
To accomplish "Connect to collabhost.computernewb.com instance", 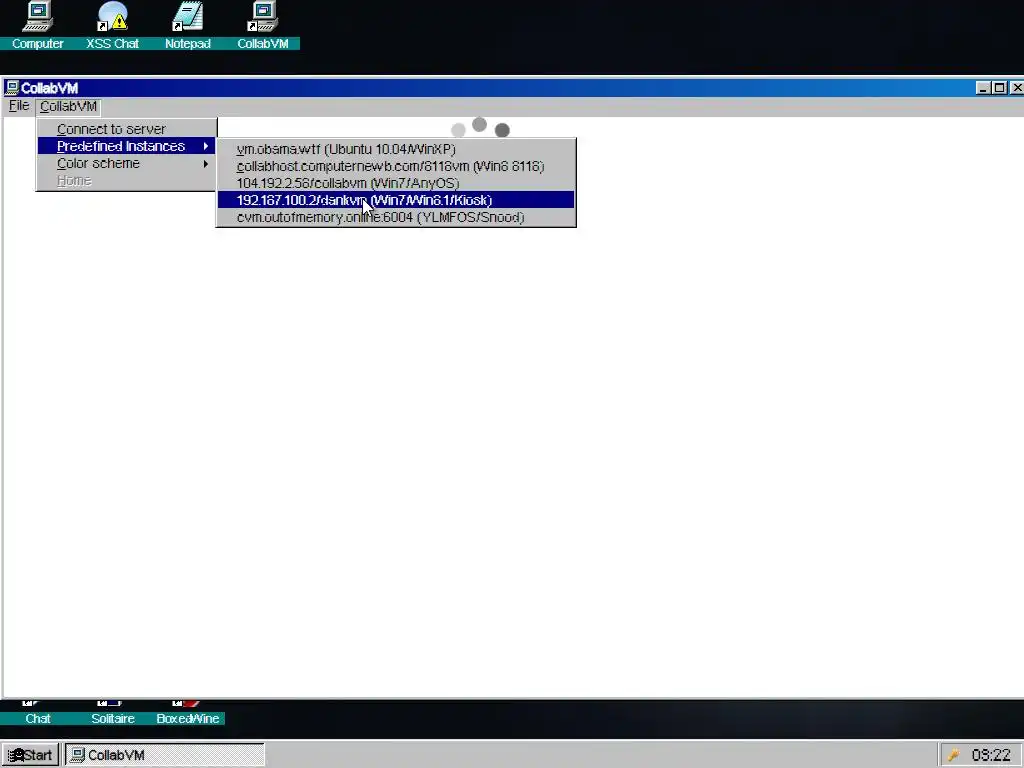I will pos(396,166).
